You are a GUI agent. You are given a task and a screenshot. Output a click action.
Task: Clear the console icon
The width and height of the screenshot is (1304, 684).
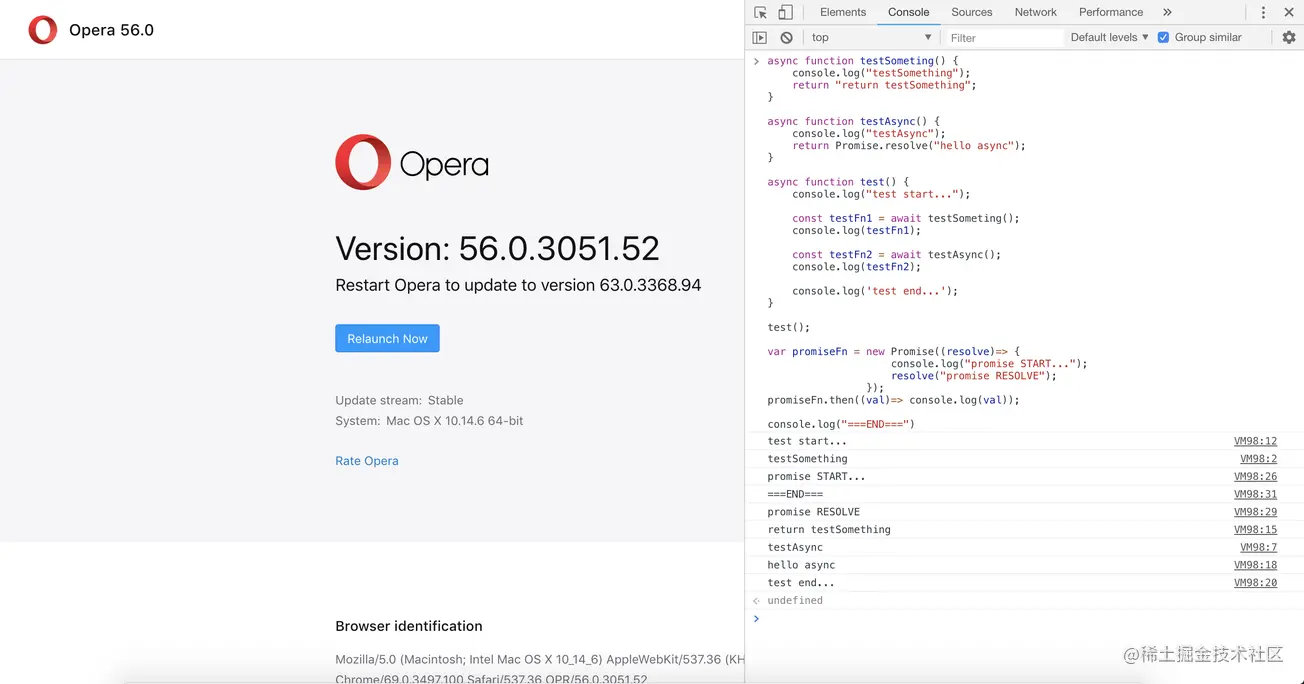(x=787, y=37)
